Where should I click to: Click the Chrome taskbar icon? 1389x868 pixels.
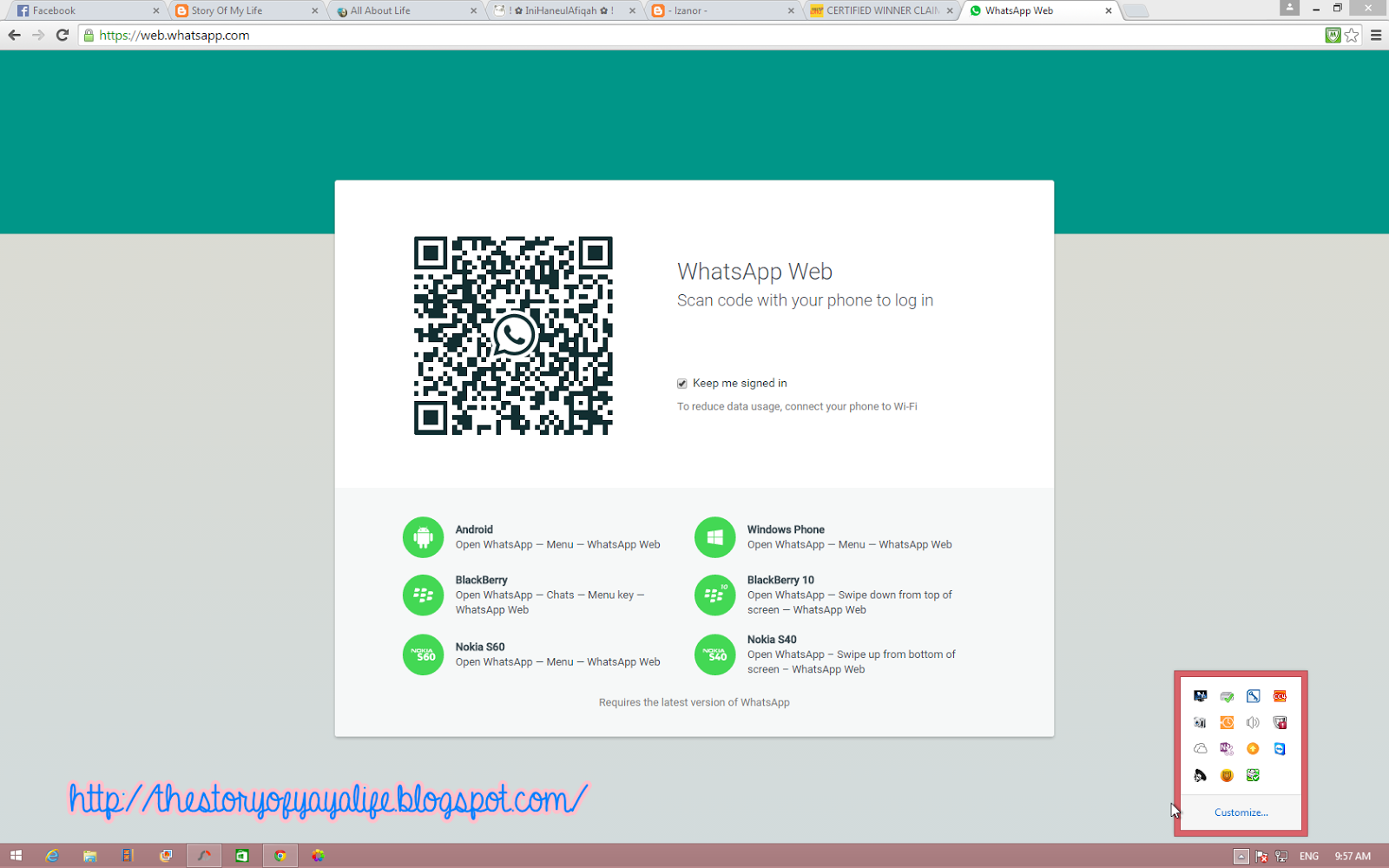(280, 856)
